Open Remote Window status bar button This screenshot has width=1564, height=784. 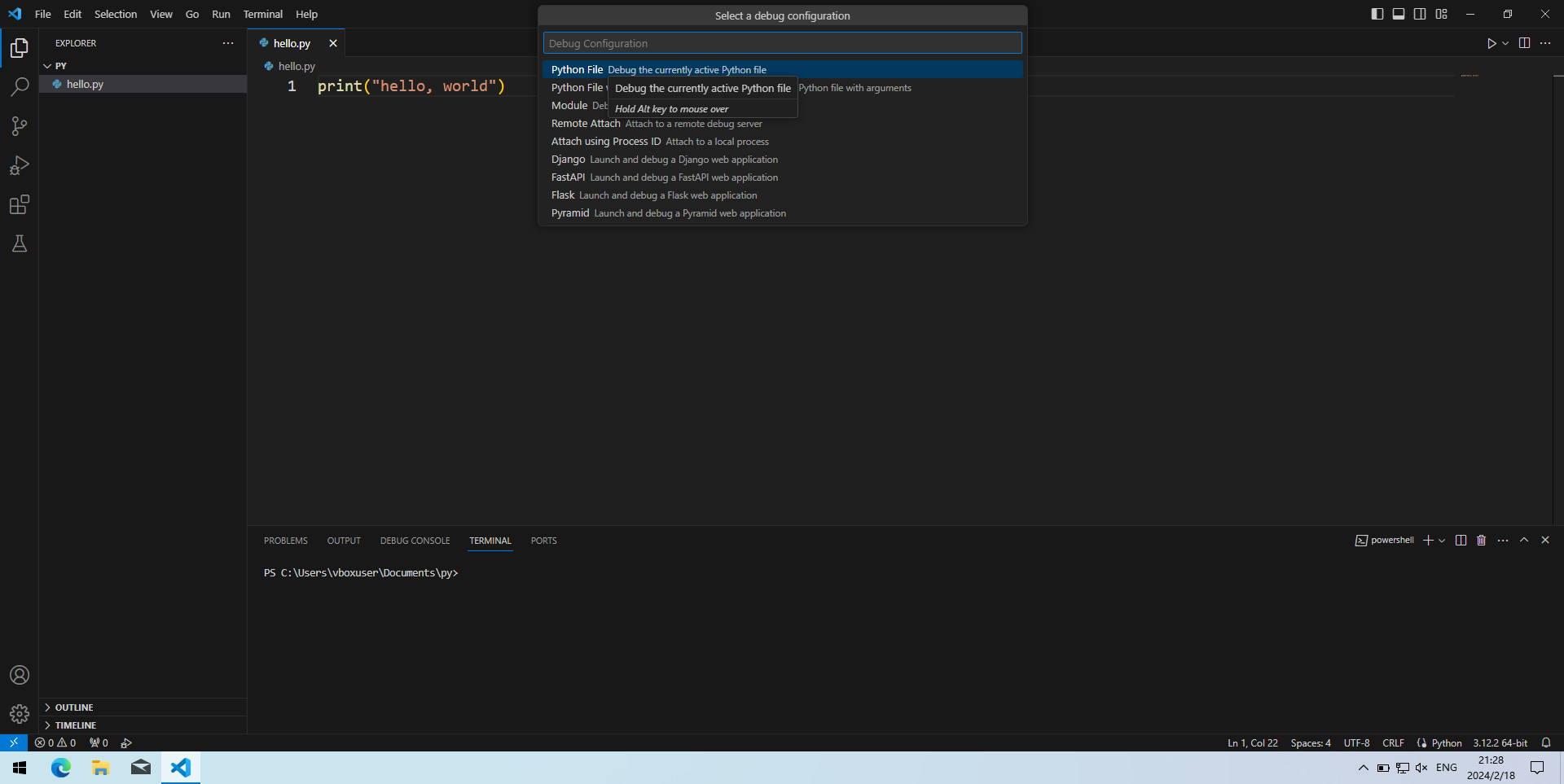click(14, 742)
